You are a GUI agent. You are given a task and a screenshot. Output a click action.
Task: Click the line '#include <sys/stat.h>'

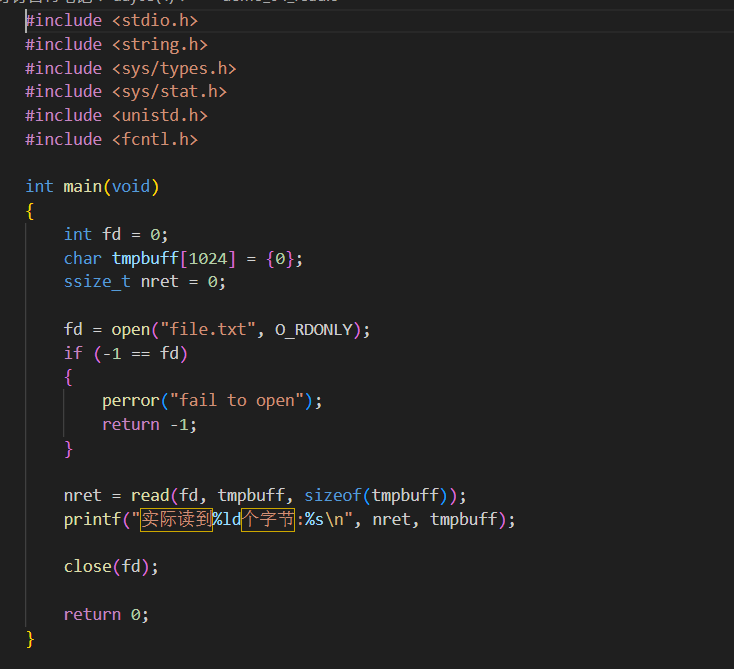tap(126, 91)
